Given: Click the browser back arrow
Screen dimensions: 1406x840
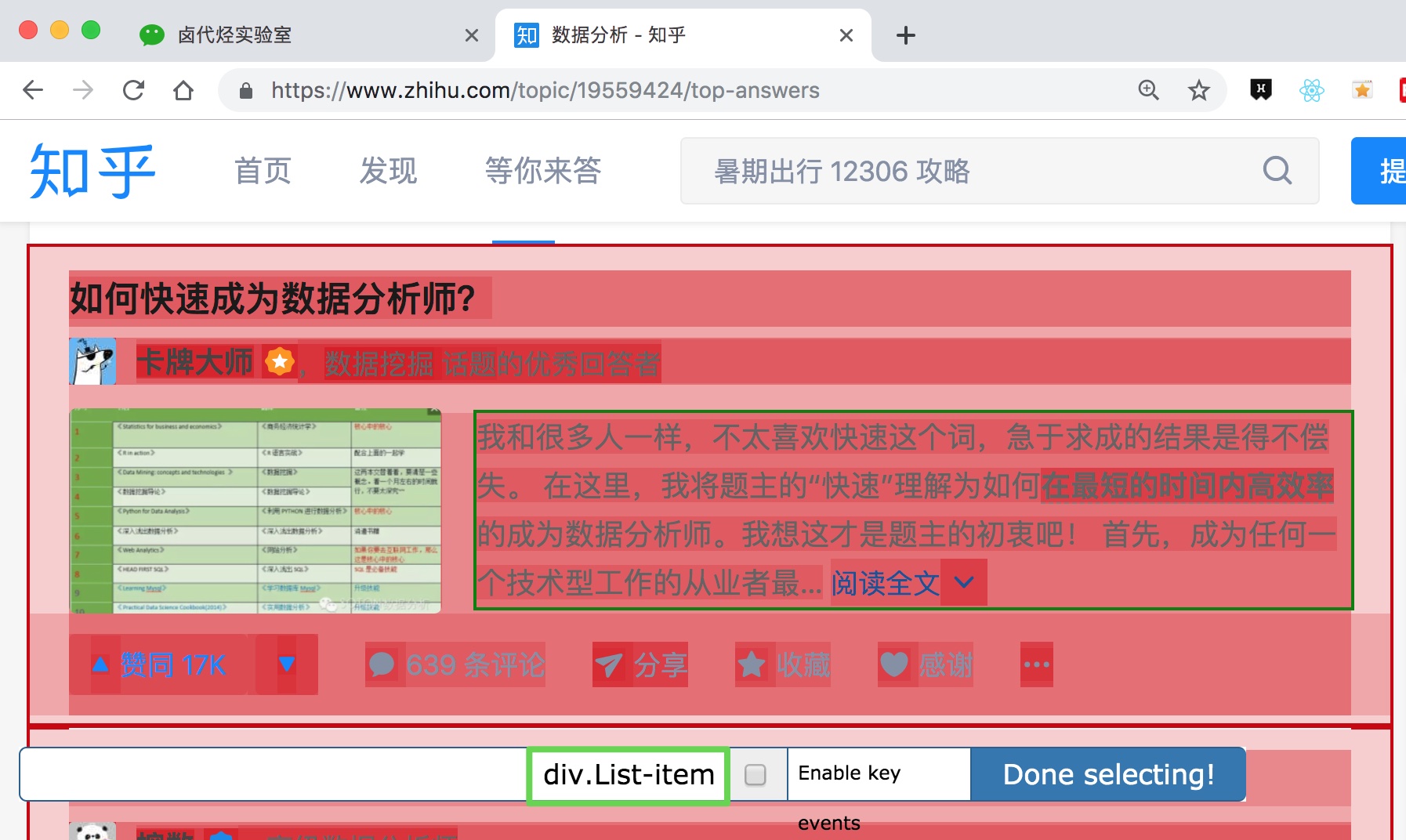Looking at the screenshot, I should pyautogui.click(x=33, y=90).
